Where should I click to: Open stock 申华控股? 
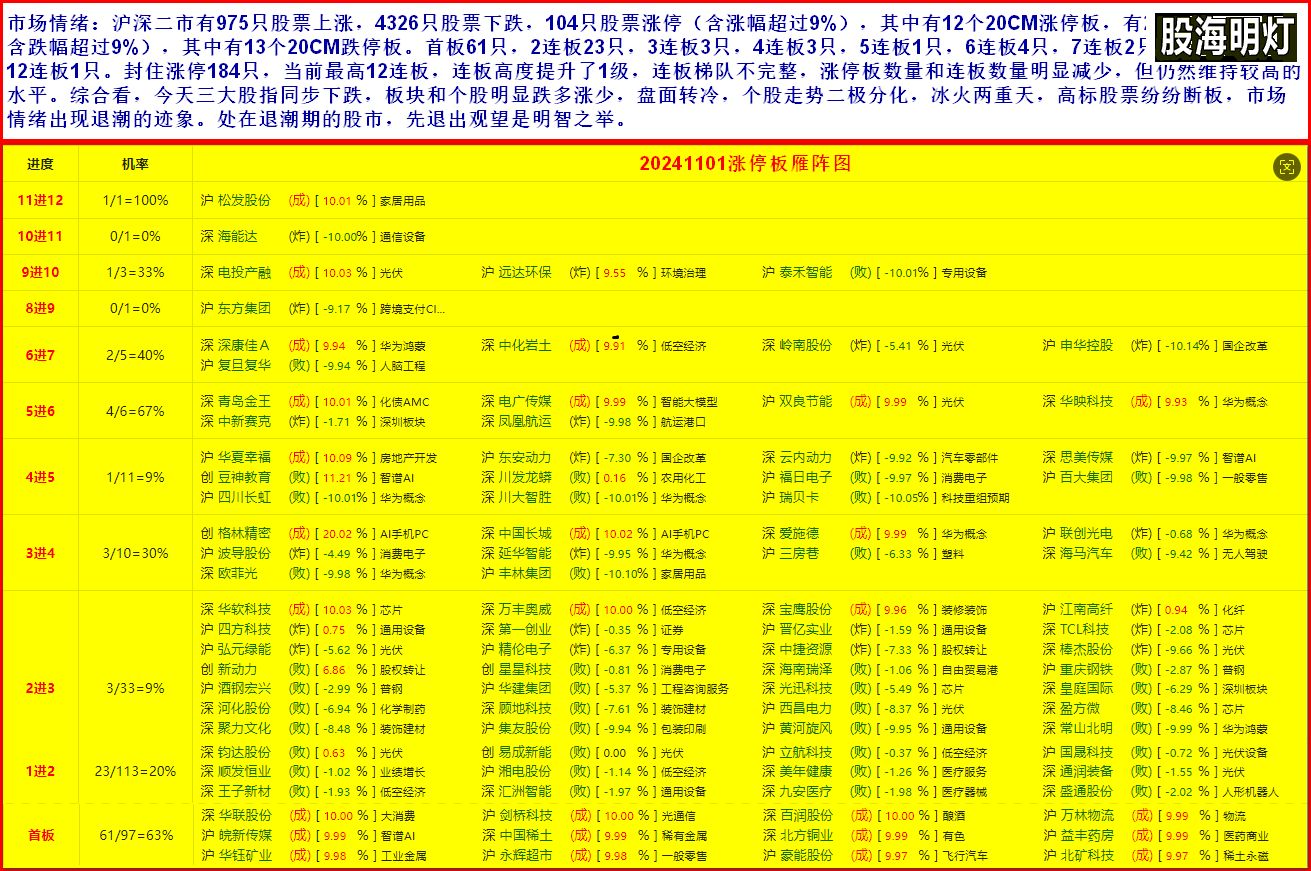click(1086, 345)
